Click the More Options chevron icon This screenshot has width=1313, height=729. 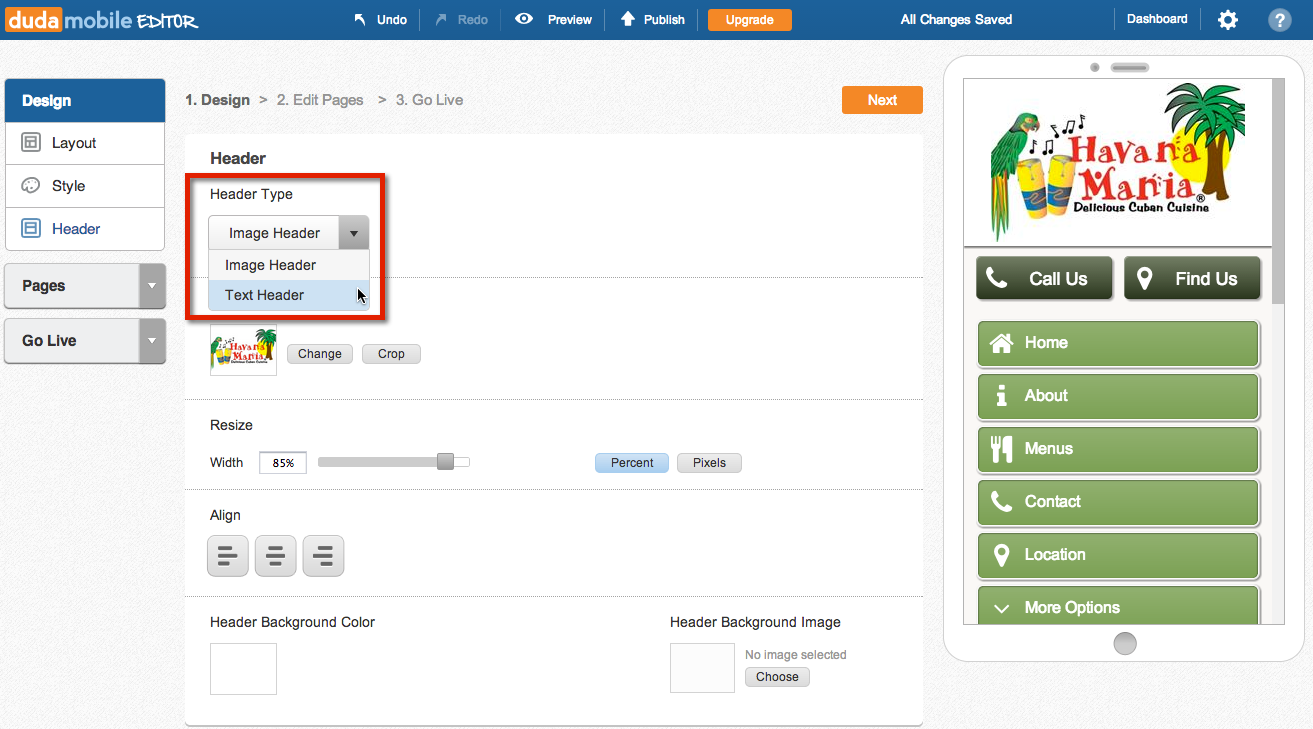(x=1001, y=607)
